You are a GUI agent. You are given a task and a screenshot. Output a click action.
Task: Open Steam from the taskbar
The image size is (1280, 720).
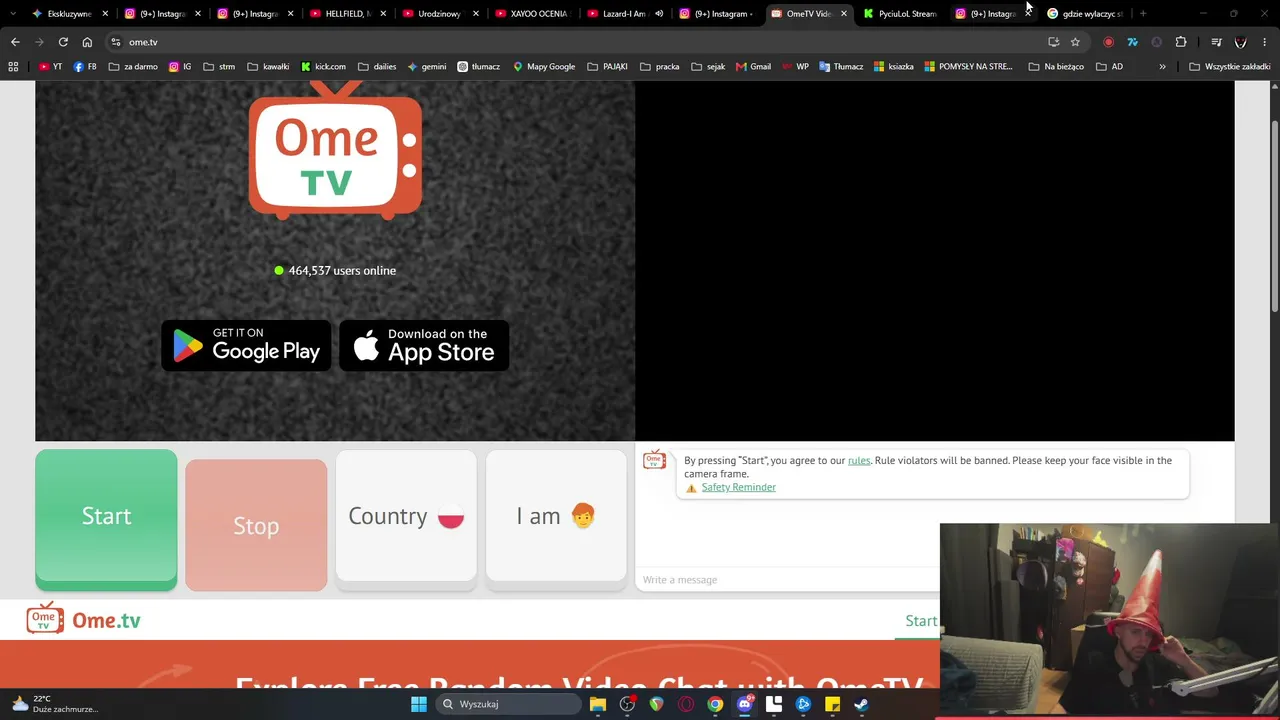pyautogui.click(x=861, y=704)
